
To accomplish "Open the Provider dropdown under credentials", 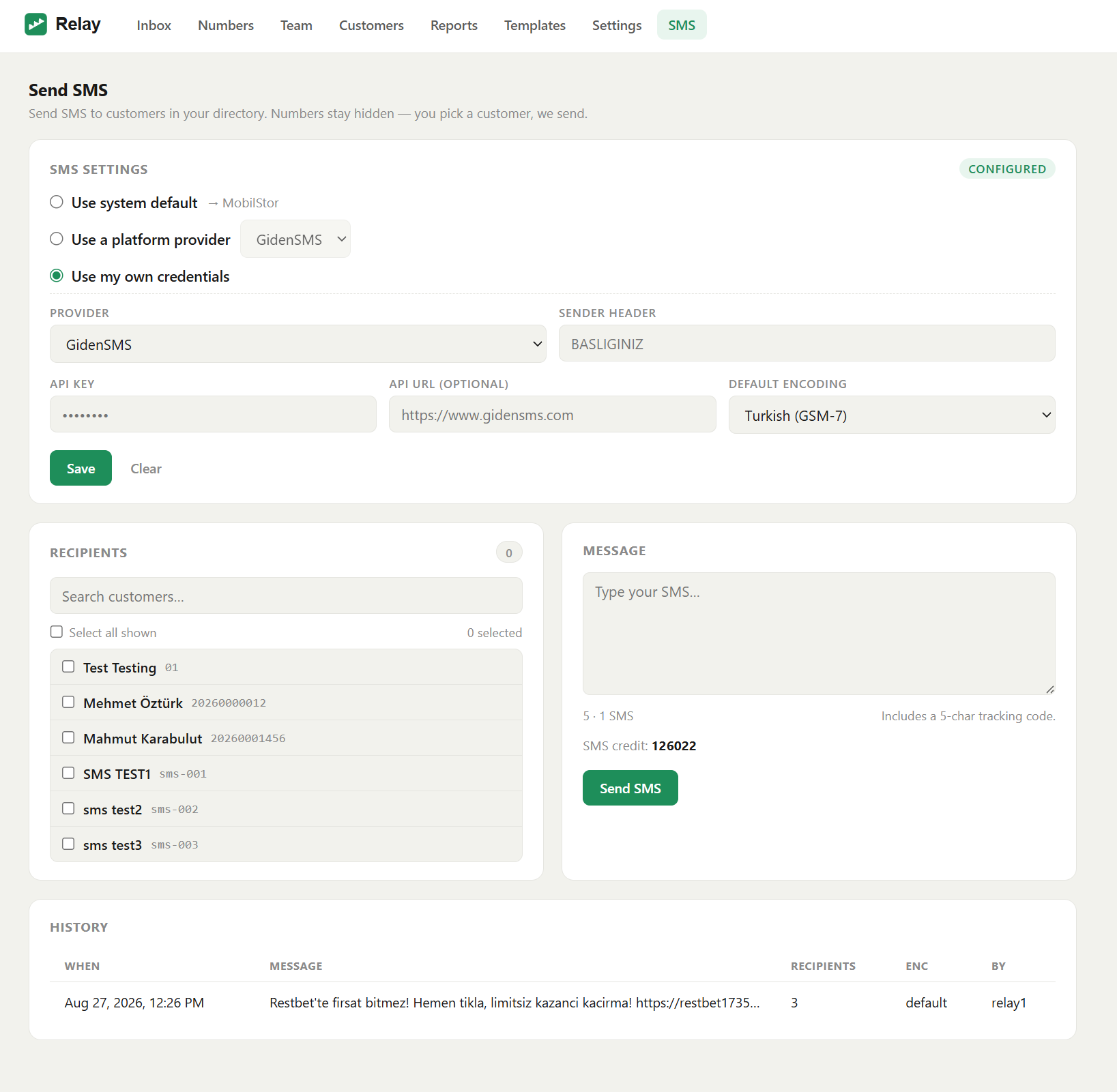I will (x=298, y=344).
